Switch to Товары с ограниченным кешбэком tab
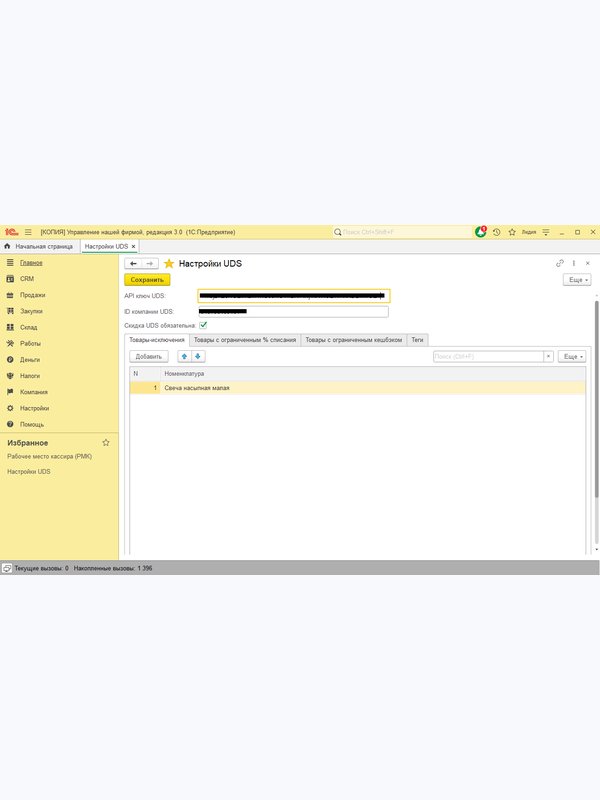Viewport: 600px width, 800px height. (354, 340)
